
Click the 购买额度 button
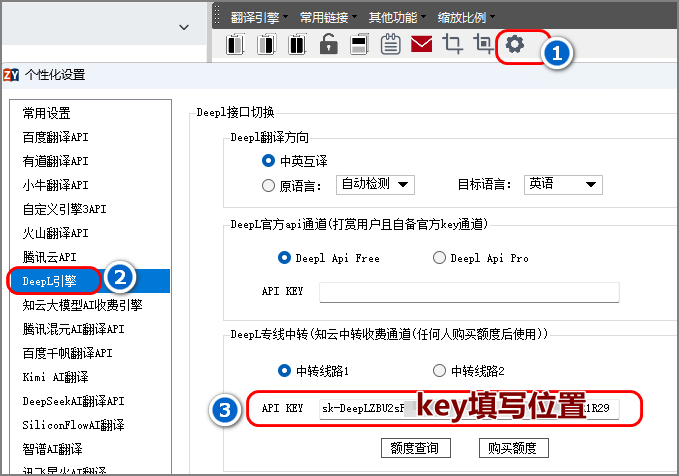tap(514, 447)
